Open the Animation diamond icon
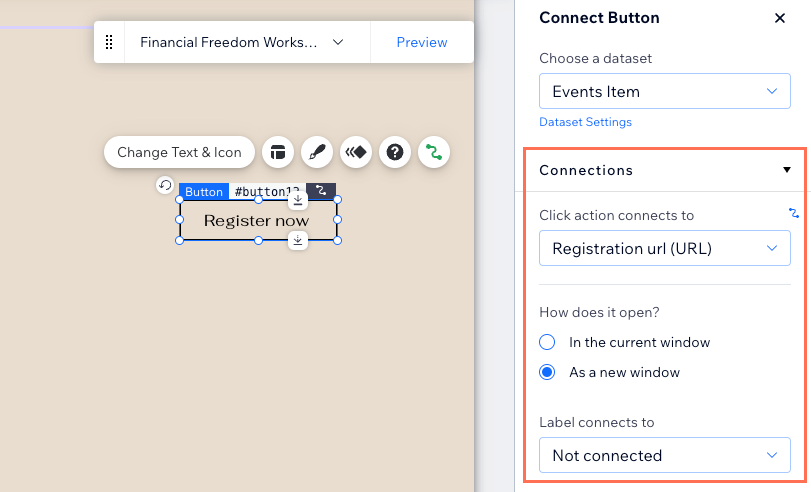The width and height of the screenshot is (811, 492). [x=356, y=152]
